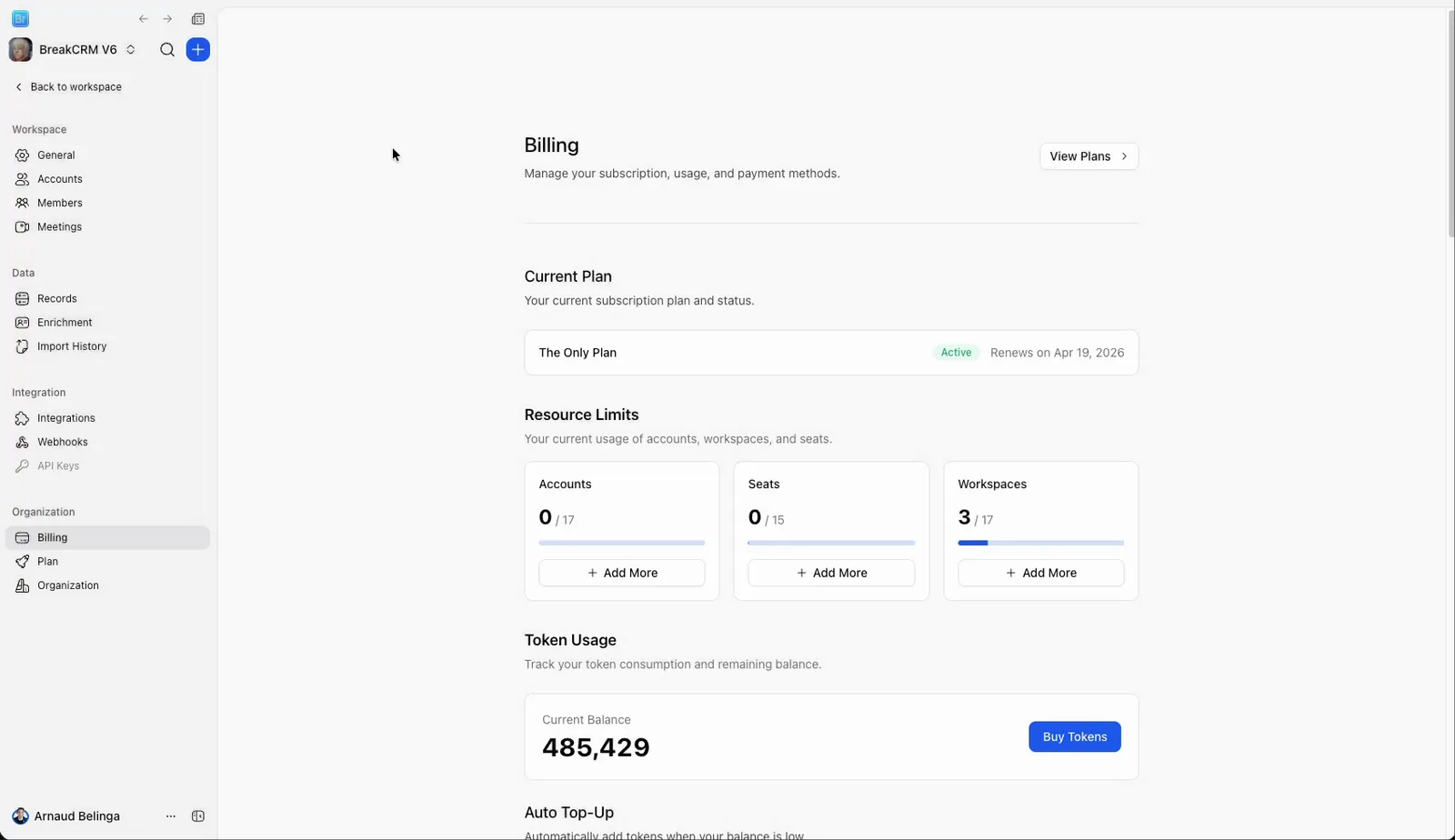Open Records in Data section
The height and width of the screenshot is (840, 1455).
coord(107,298)
